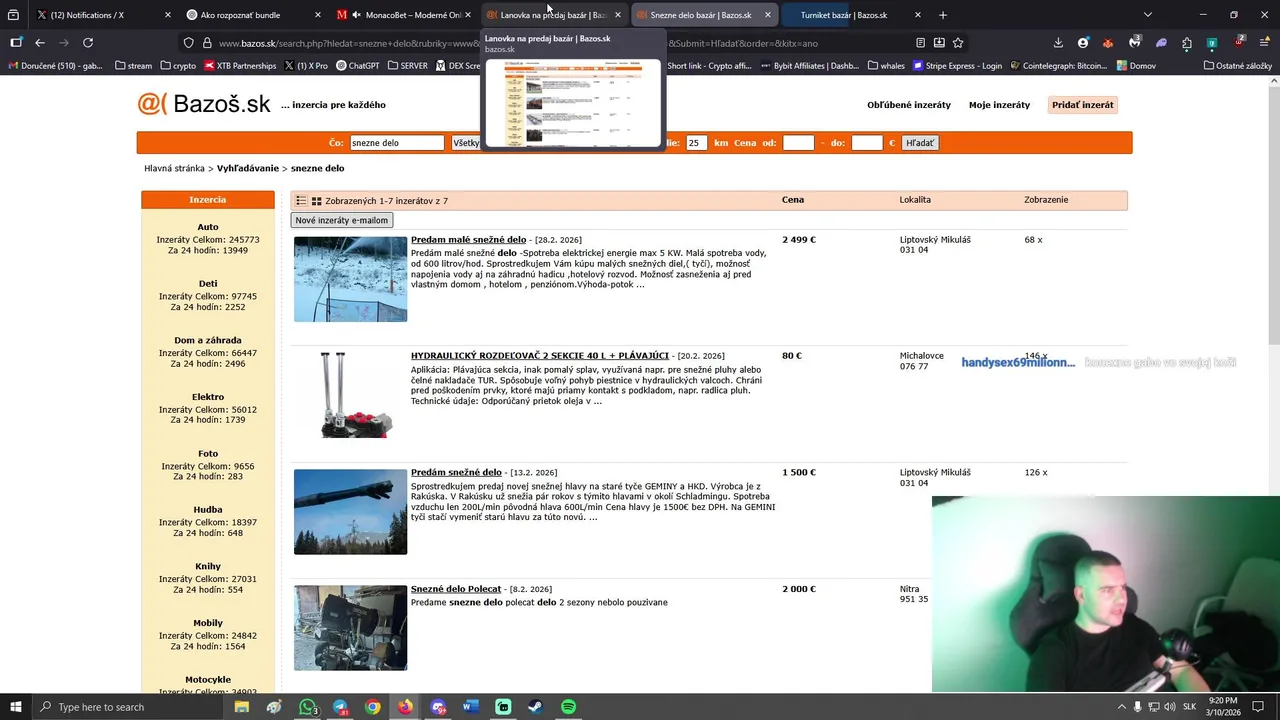
Task: Open XTB Partnerships bookmark
Action: click(240, 66)
